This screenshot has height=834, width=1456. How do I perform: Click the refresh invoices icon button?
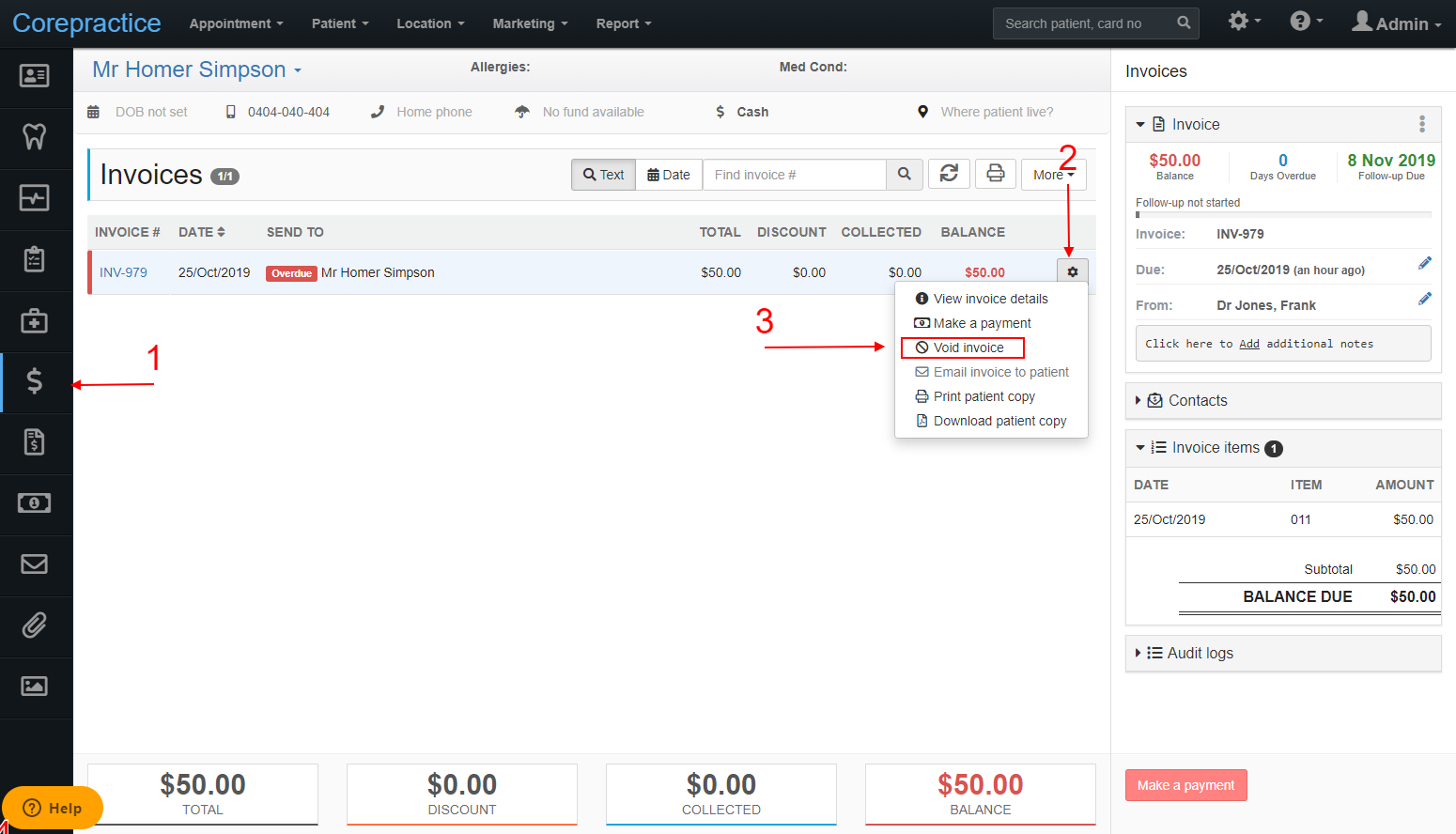949,174
